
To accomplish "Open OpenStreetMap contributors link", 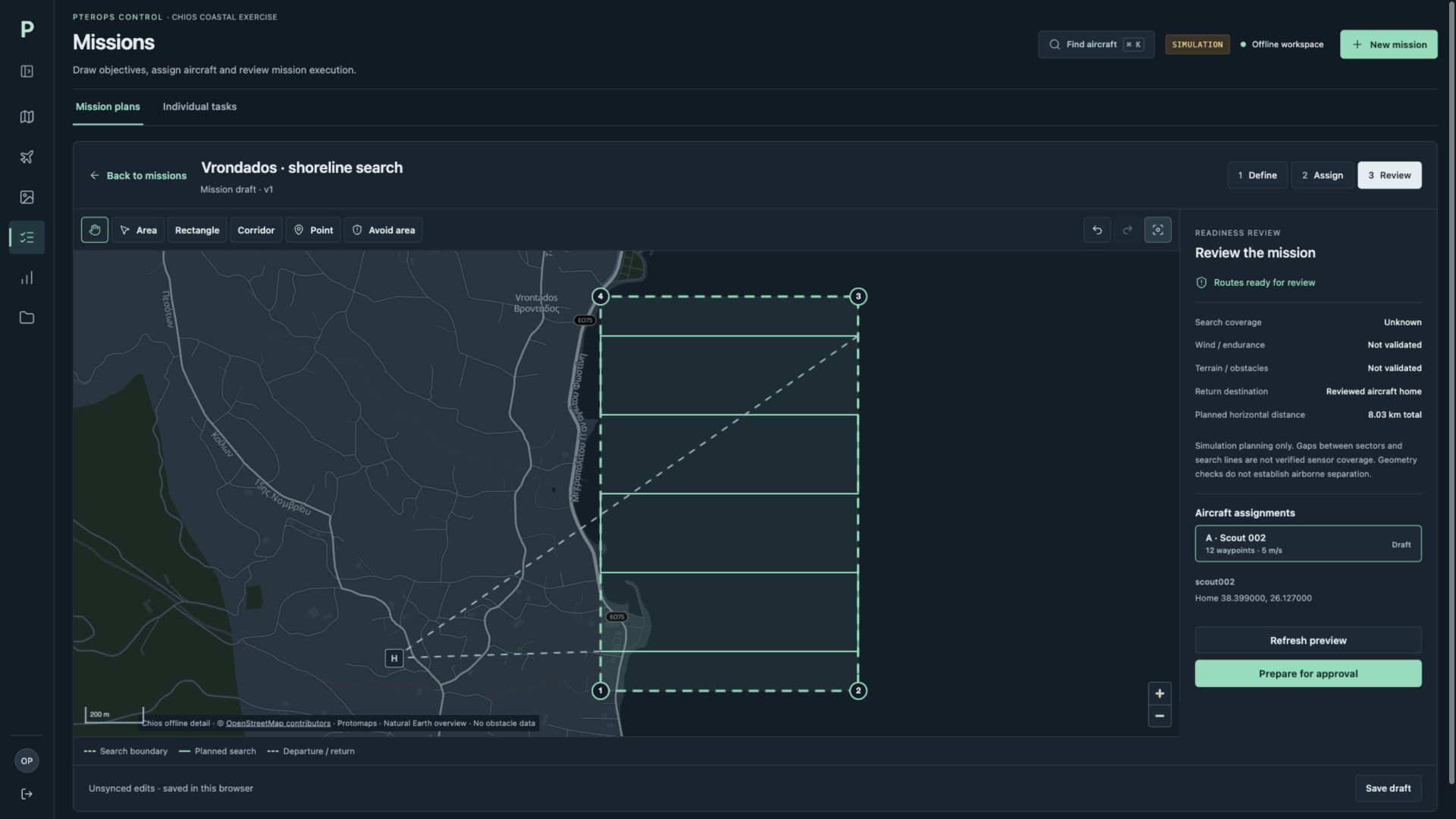I will pos(278,723).
